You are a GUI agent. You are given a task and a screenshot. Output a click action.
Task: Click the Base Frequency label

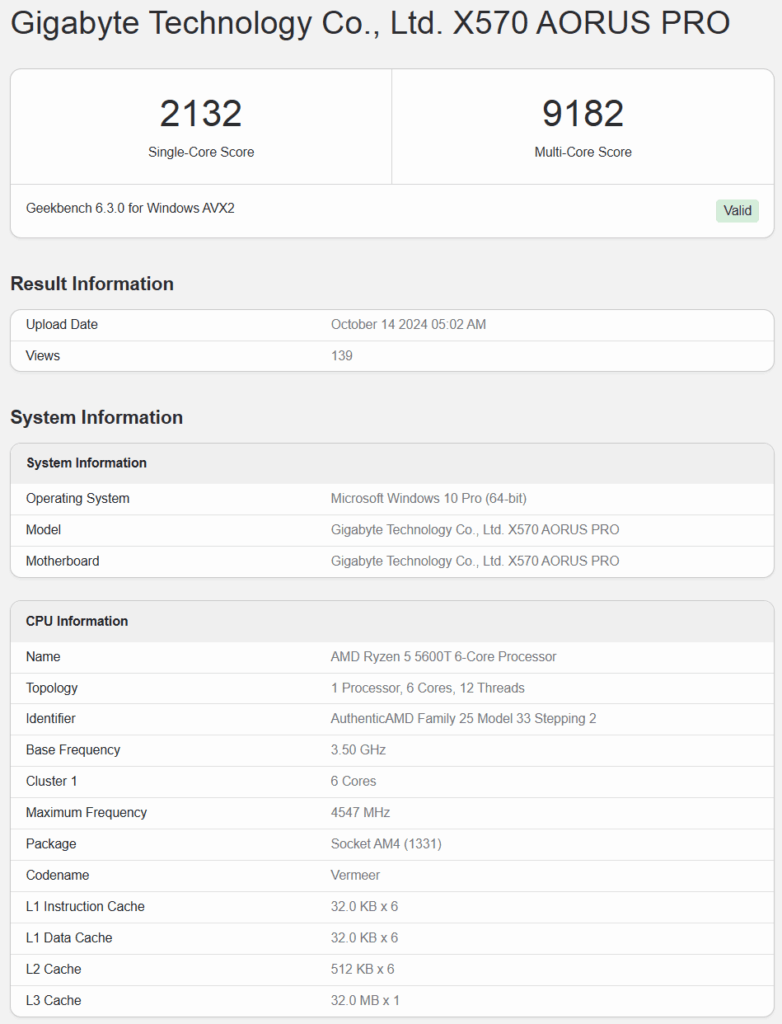click(73, 750)
